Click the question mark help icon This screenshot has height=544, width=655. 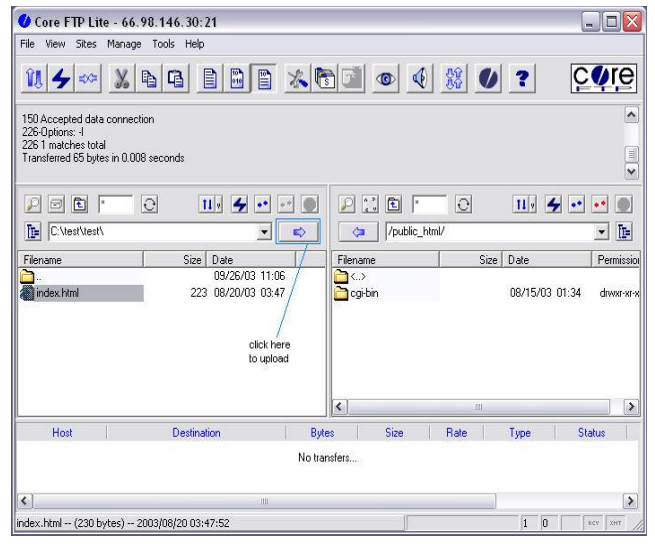click(x=522, y=78)
